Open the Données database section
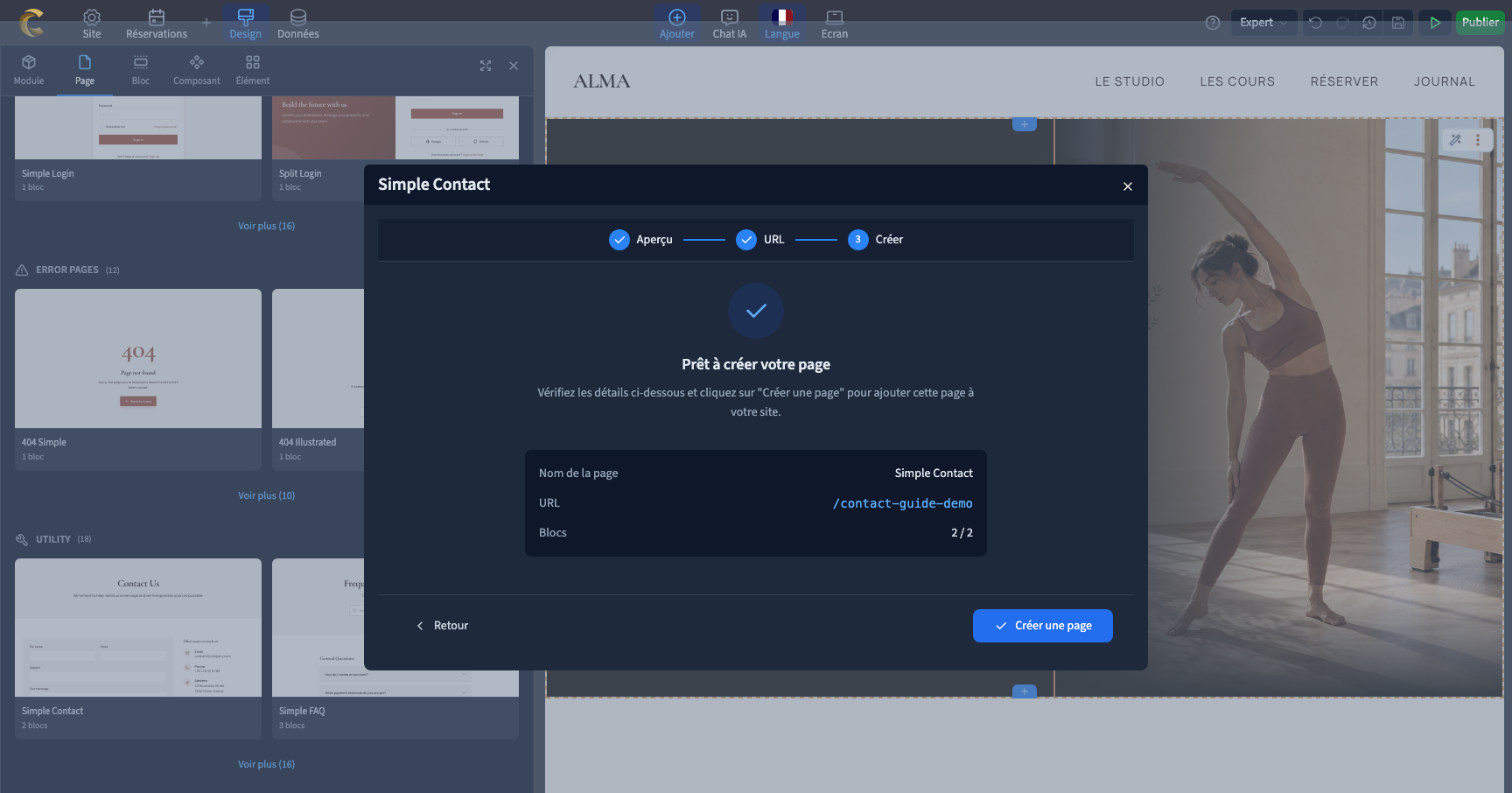Image resolution: width=1512 pixels, height=793 pixels. 298,24
